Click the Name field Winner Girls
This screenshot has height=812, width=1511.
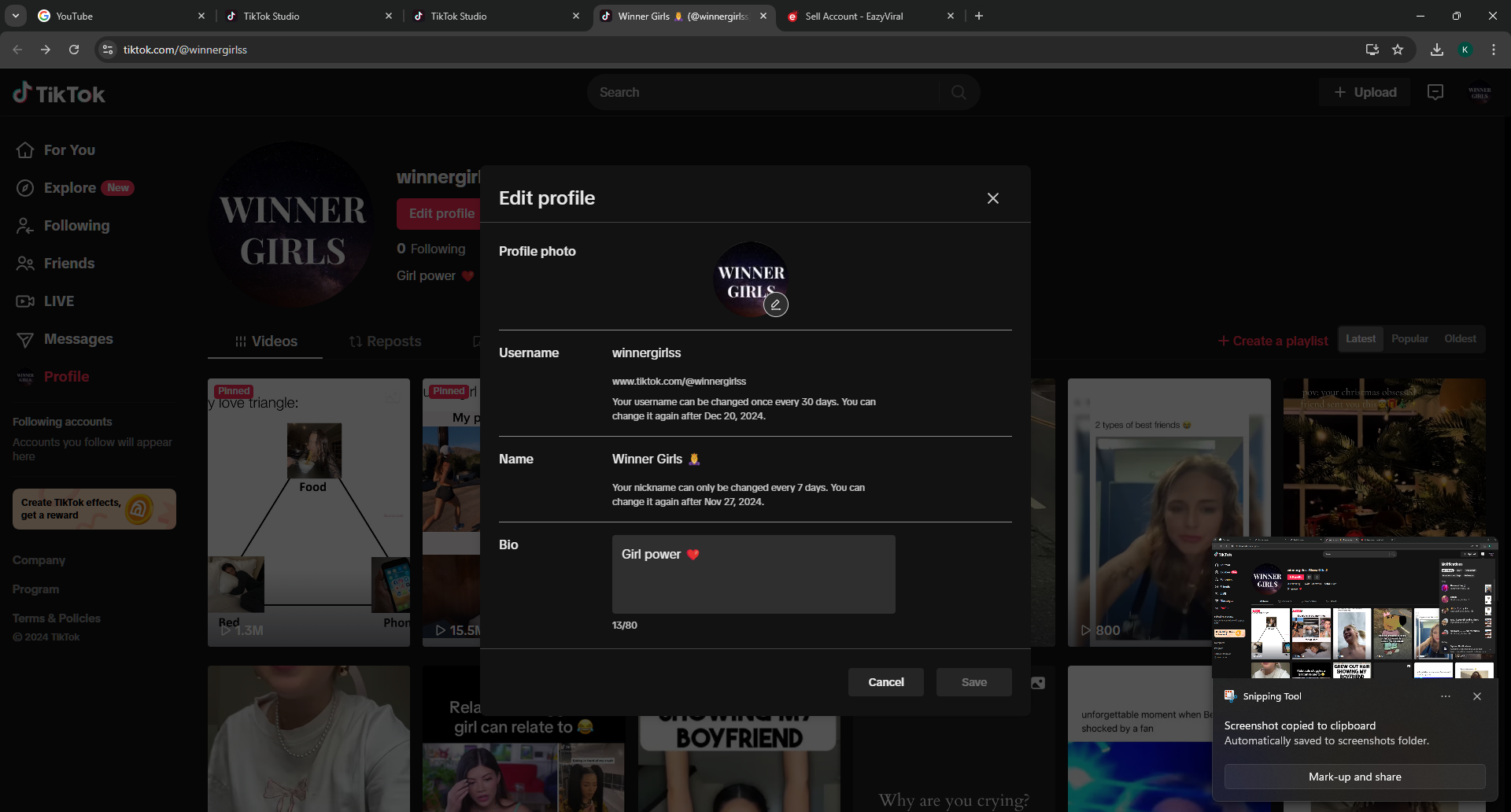pos(656,459)
